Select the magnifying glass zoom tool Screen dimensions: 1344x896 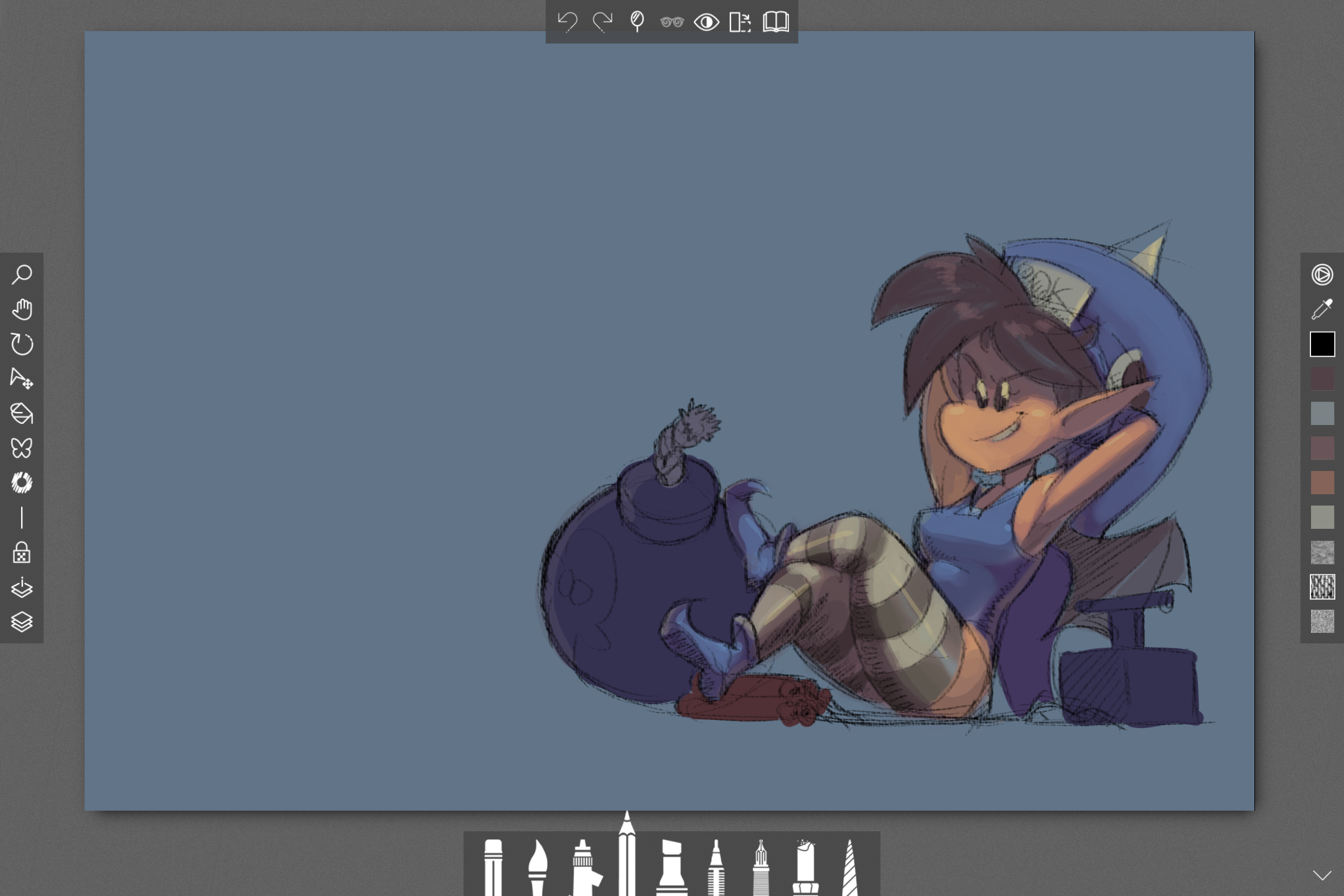(x=22, y=274)
